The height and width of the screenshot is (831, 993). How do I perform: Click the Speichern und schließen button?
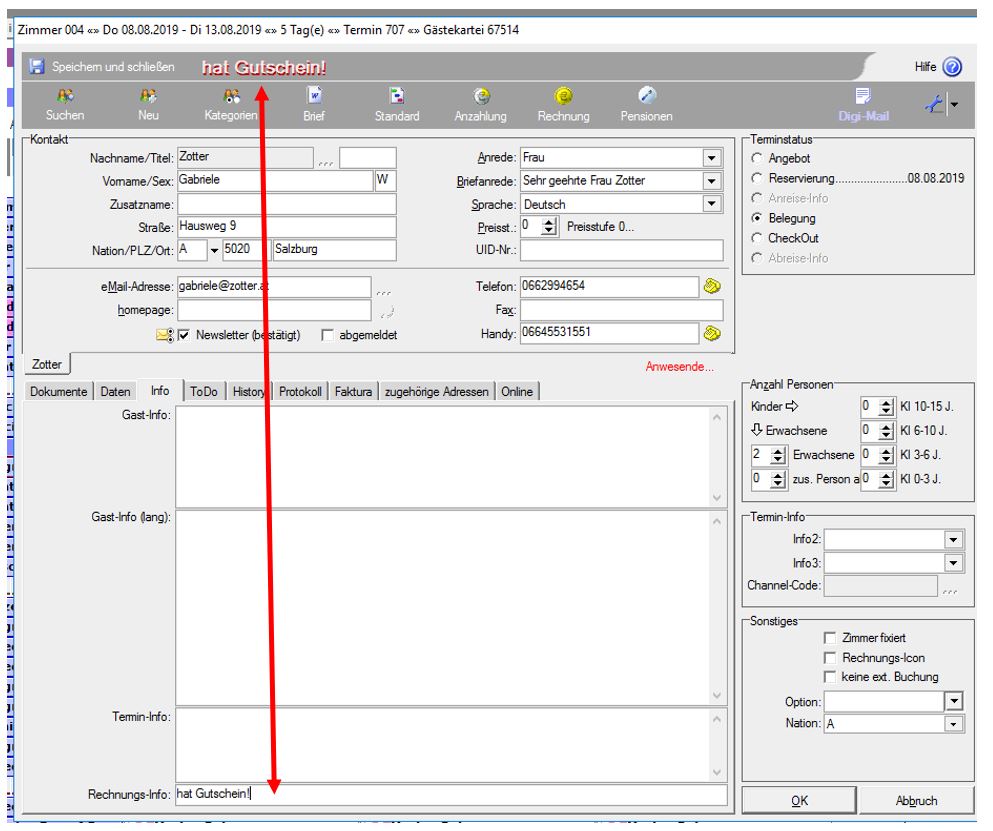pyautogui.click(x=103, y=67)
